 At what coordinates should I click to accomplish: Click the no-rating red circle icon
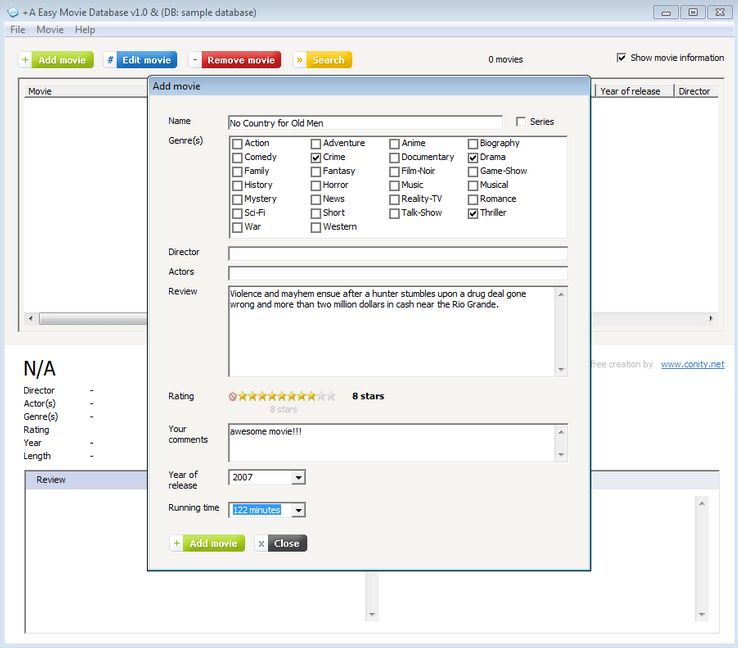pyautogui.click(x=233, y=397)
